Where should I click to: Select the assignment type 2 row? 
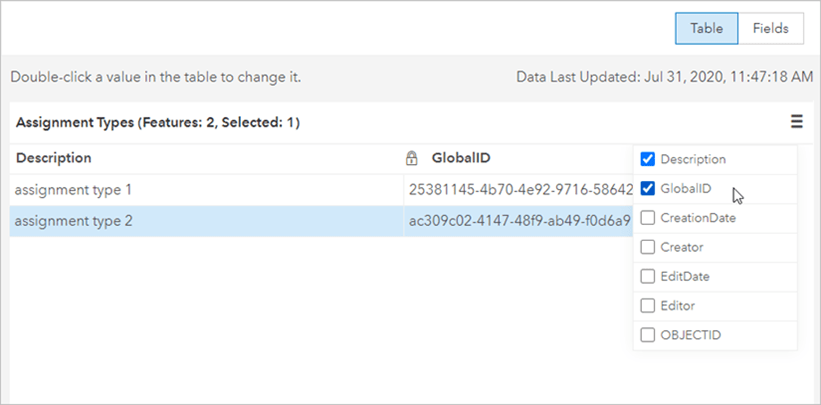coord(73,220)
